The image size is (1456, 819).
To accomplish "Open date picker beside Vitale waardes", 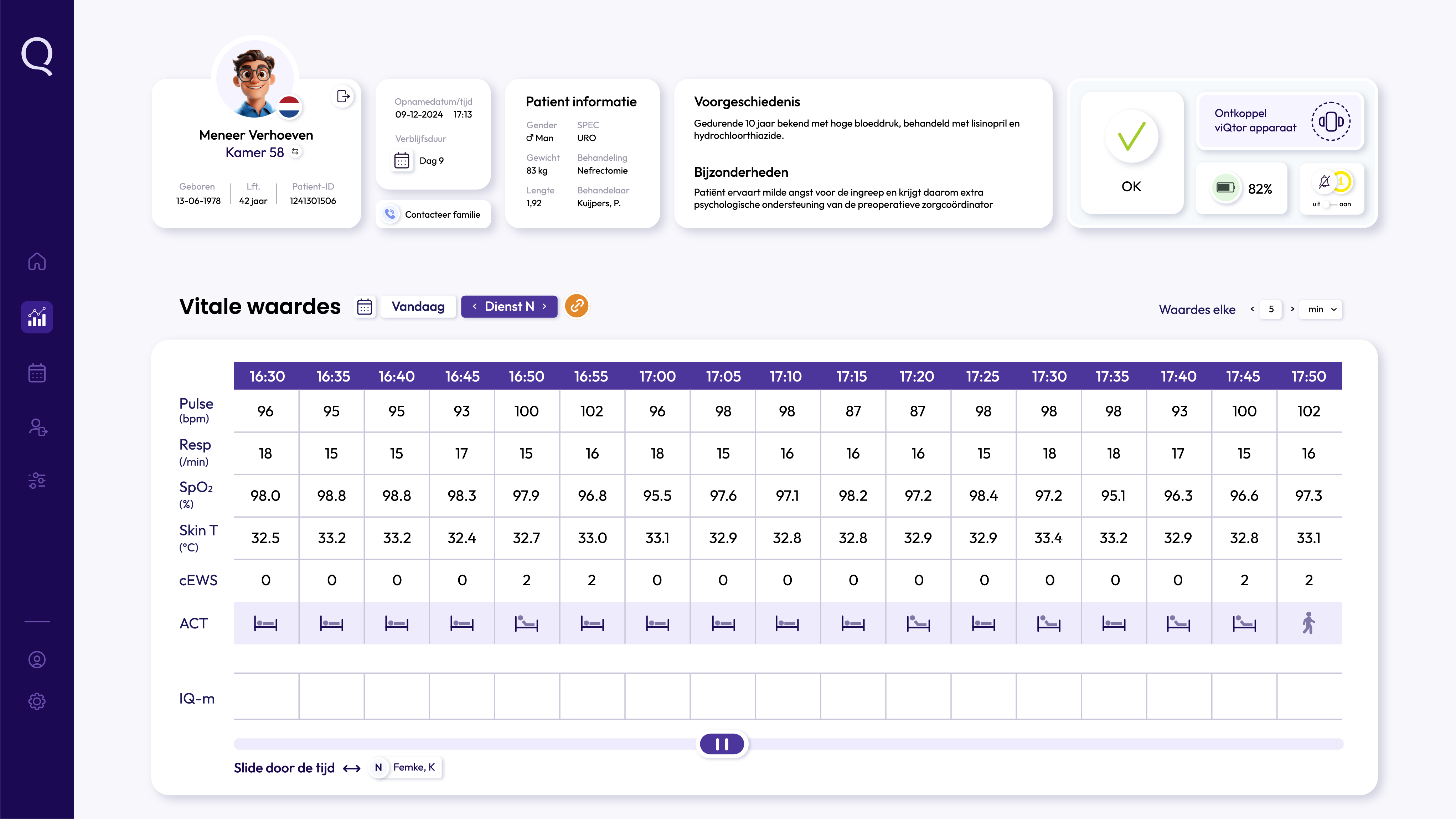I will pyautogui.click(x=365, y=306).
